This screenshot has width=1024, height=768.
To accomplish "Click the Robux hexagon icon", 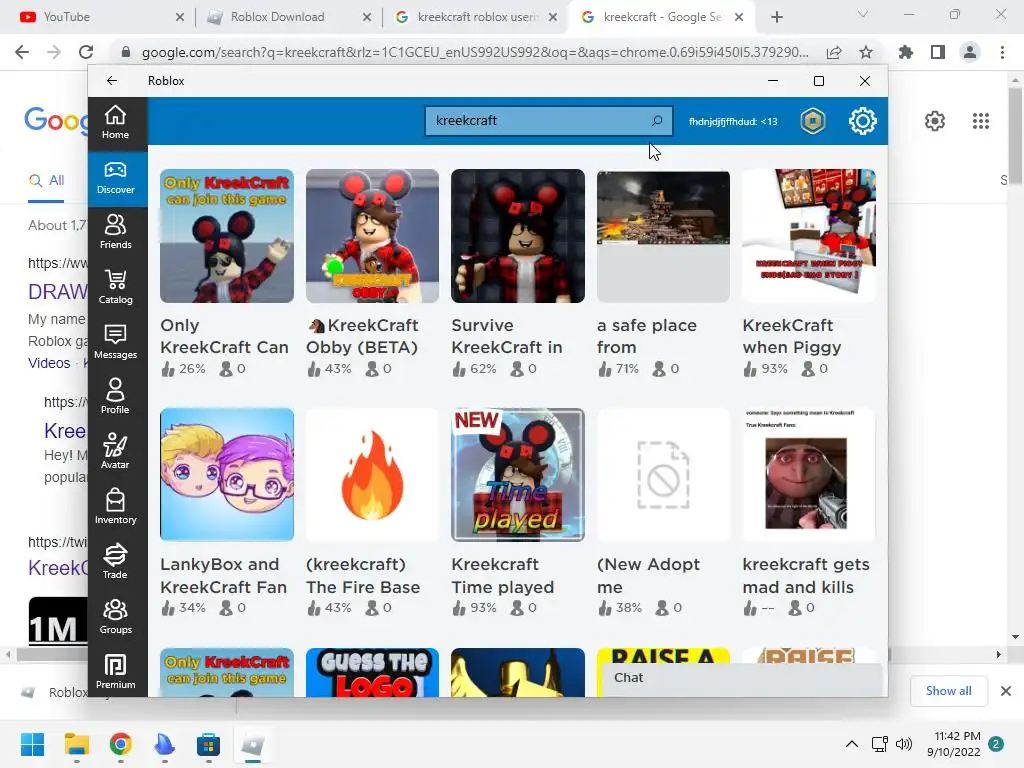I will click(813, 121).
